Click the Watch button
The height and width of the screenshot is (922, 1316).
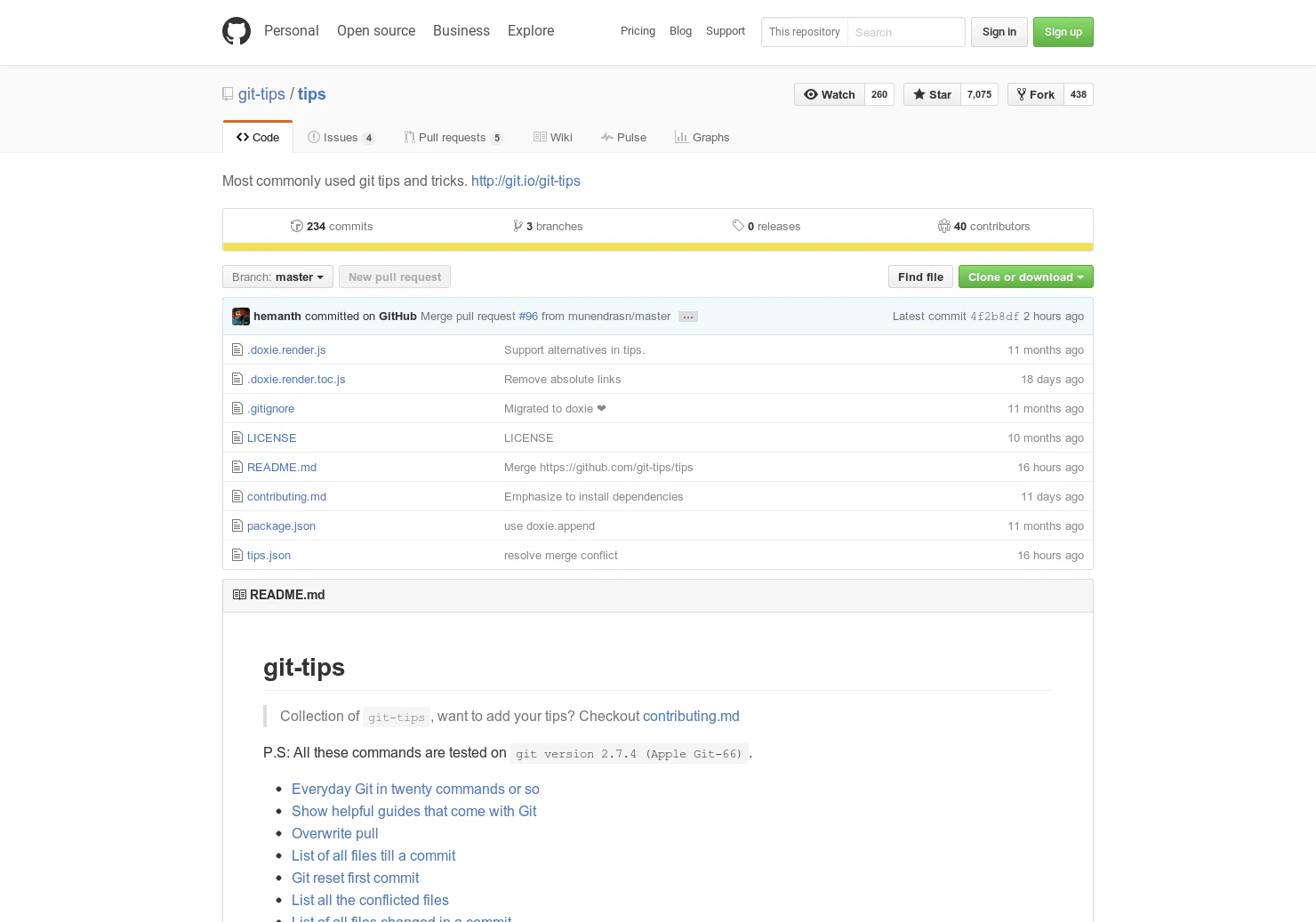[x=830, y=94]
